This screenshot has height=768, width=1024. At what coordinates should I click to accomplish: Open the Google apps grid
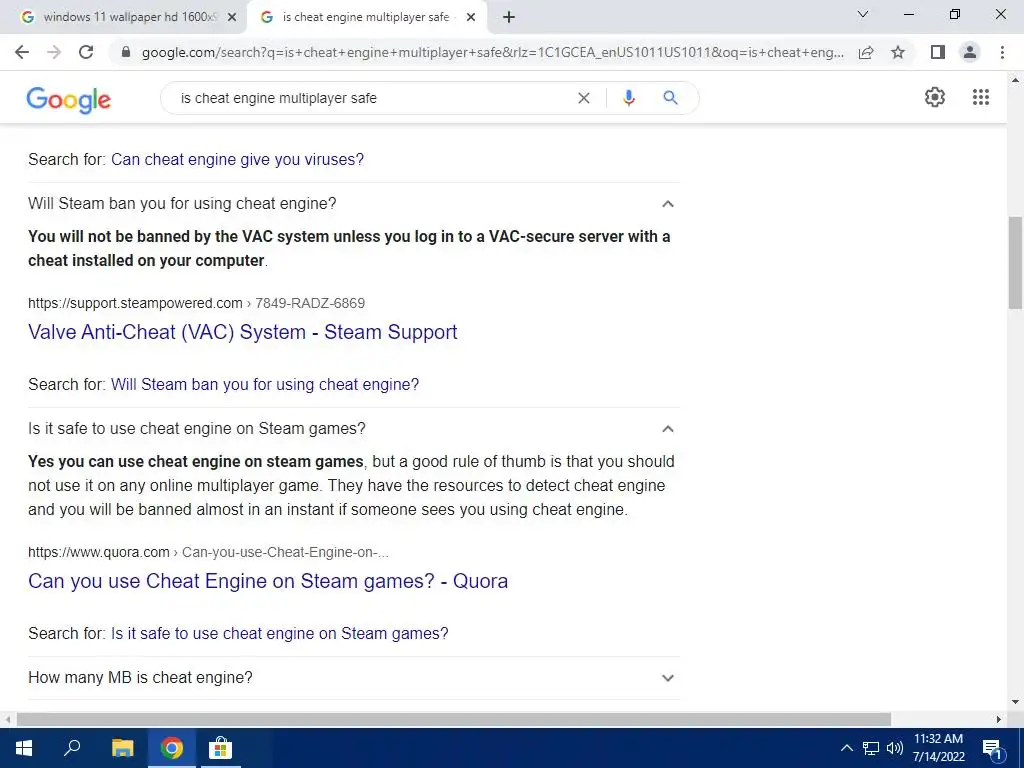tap(980, 97)
